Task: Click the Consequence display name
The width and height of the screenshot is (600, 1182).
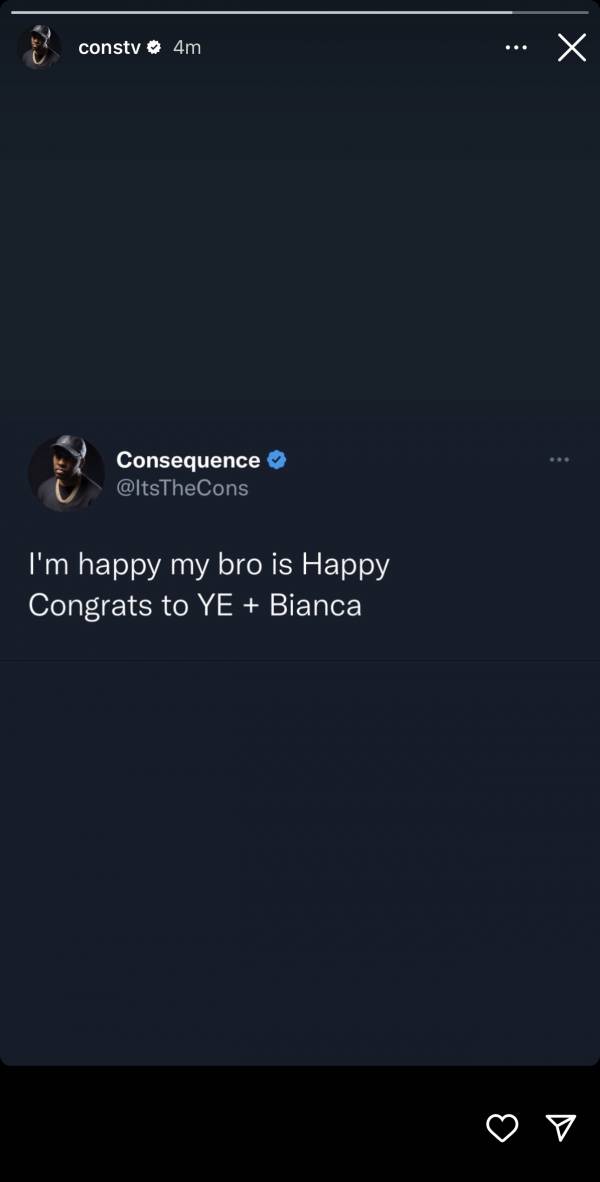Action: pos(188,460)
